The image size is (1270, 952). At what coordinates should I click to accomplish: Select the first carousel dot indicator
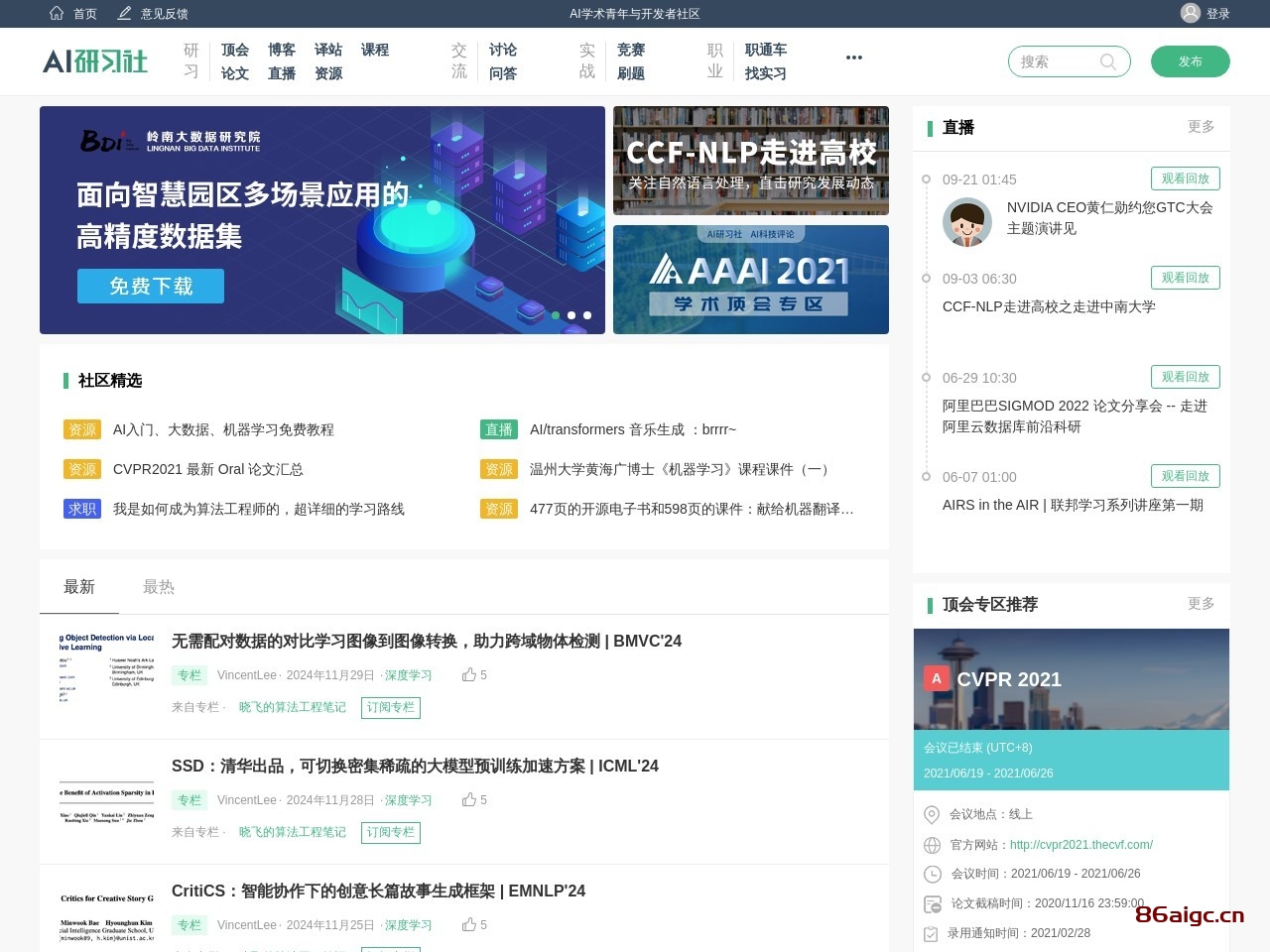tap(556, 315)
